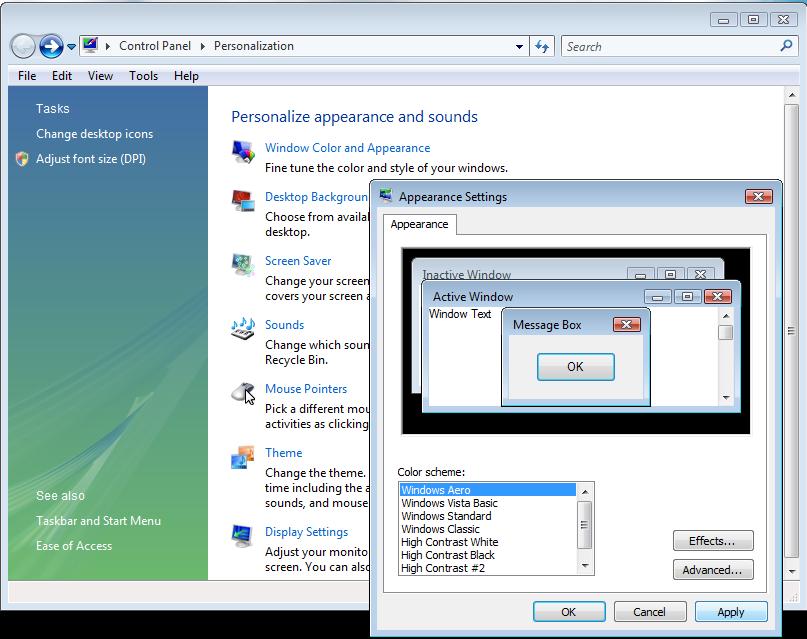Open the Tools menu
807x639 pixels.
coord(144,76)
